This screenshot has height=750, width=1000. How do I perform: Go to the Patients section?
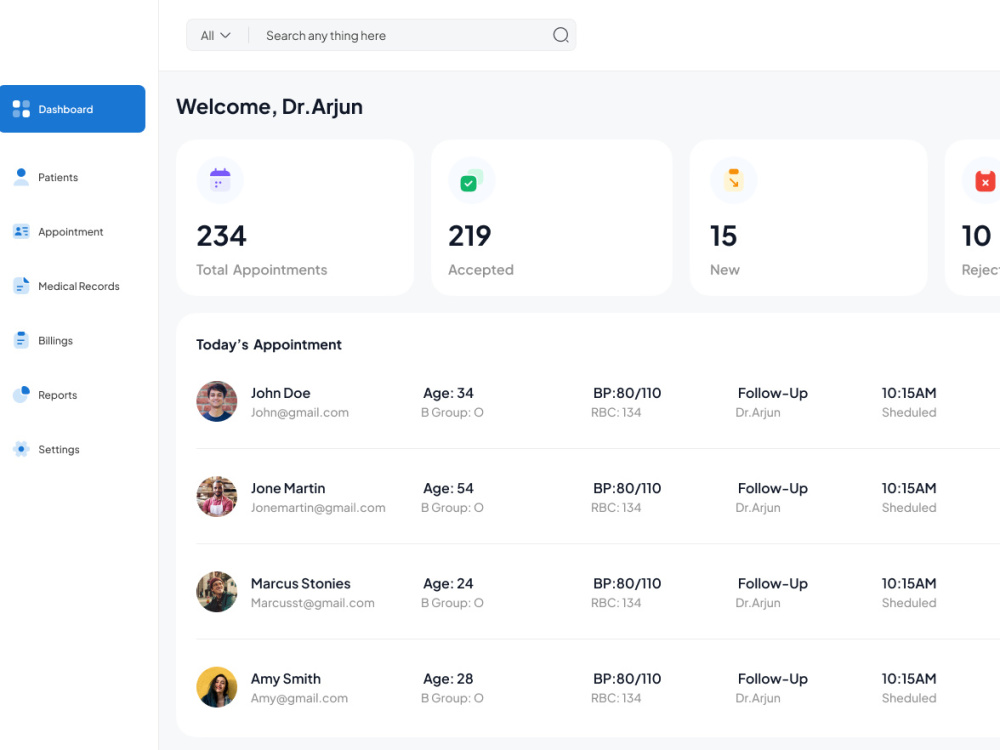pos(58,177)
